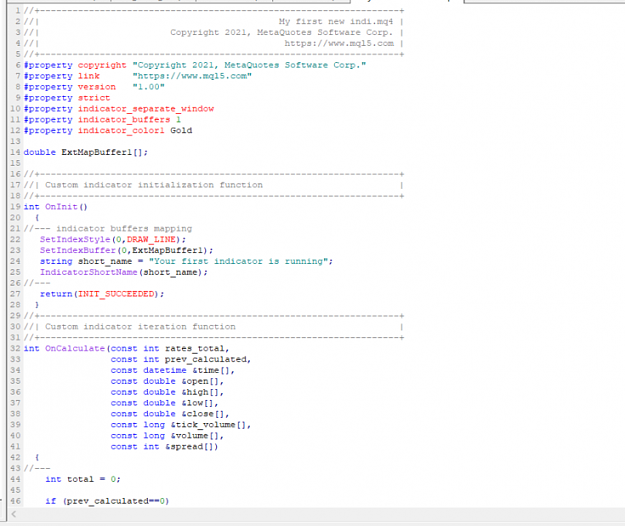Click 'indicator_buffers' on line 11
The width and height of the screenshot is (625, 526).
click(124, 120)
